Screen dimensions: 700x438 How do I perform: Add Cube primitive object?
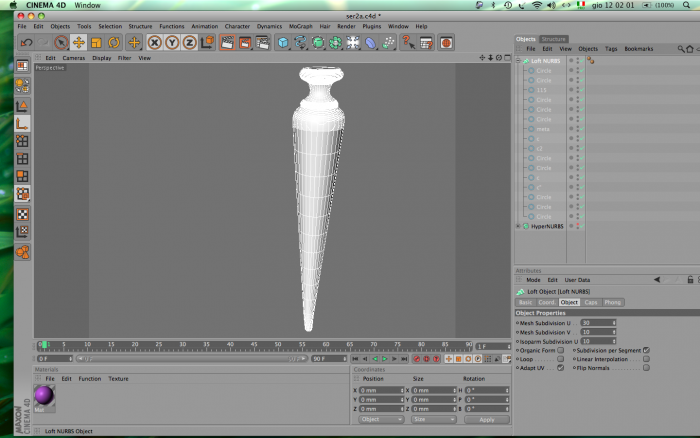coord(283,43)
